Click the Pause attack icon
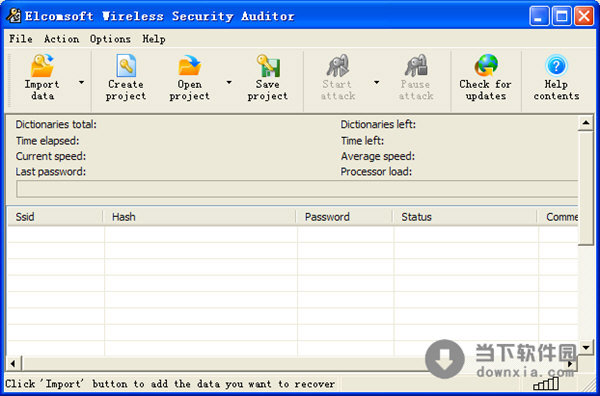Viewport: 600px width, 396px height. coord(416,65)
